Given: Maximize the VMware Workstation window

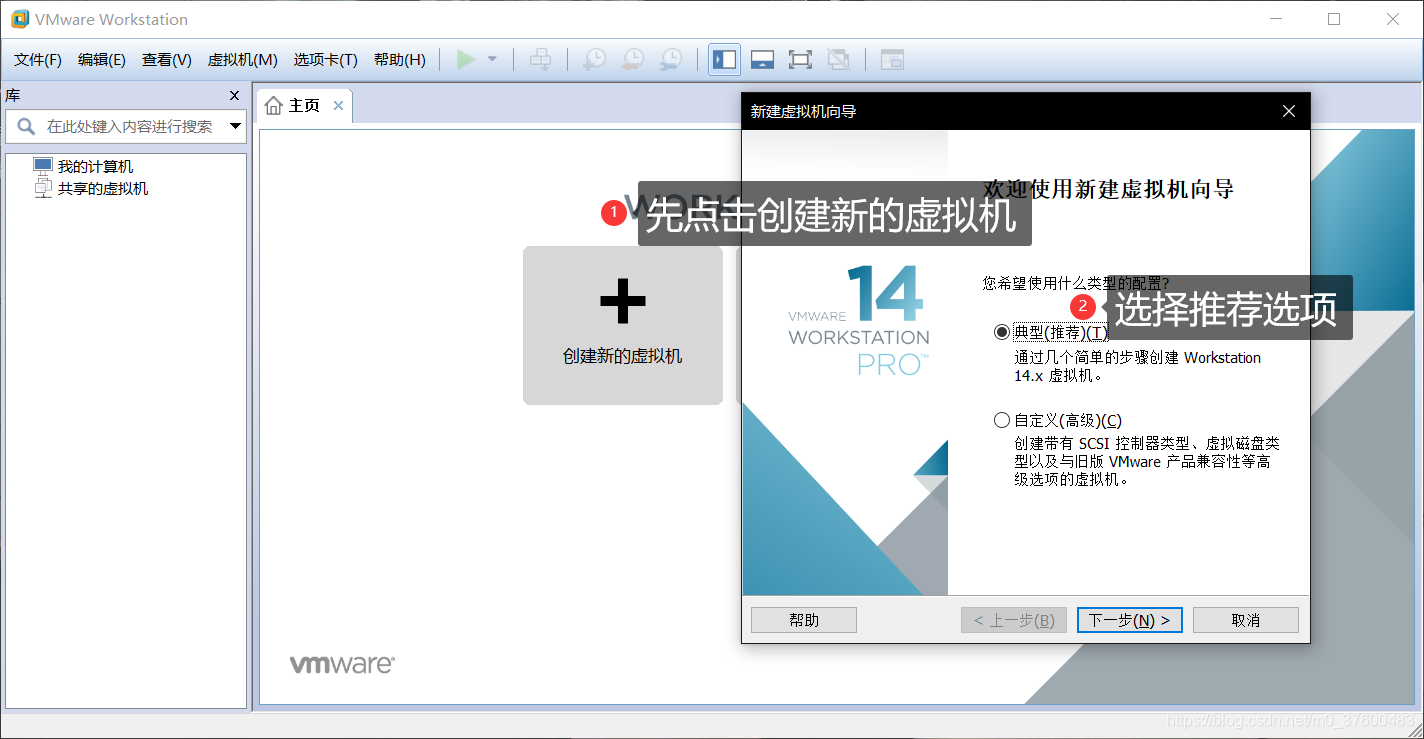Looking at the screenshot, I should pyautogui.click(x=1334, y=19).
